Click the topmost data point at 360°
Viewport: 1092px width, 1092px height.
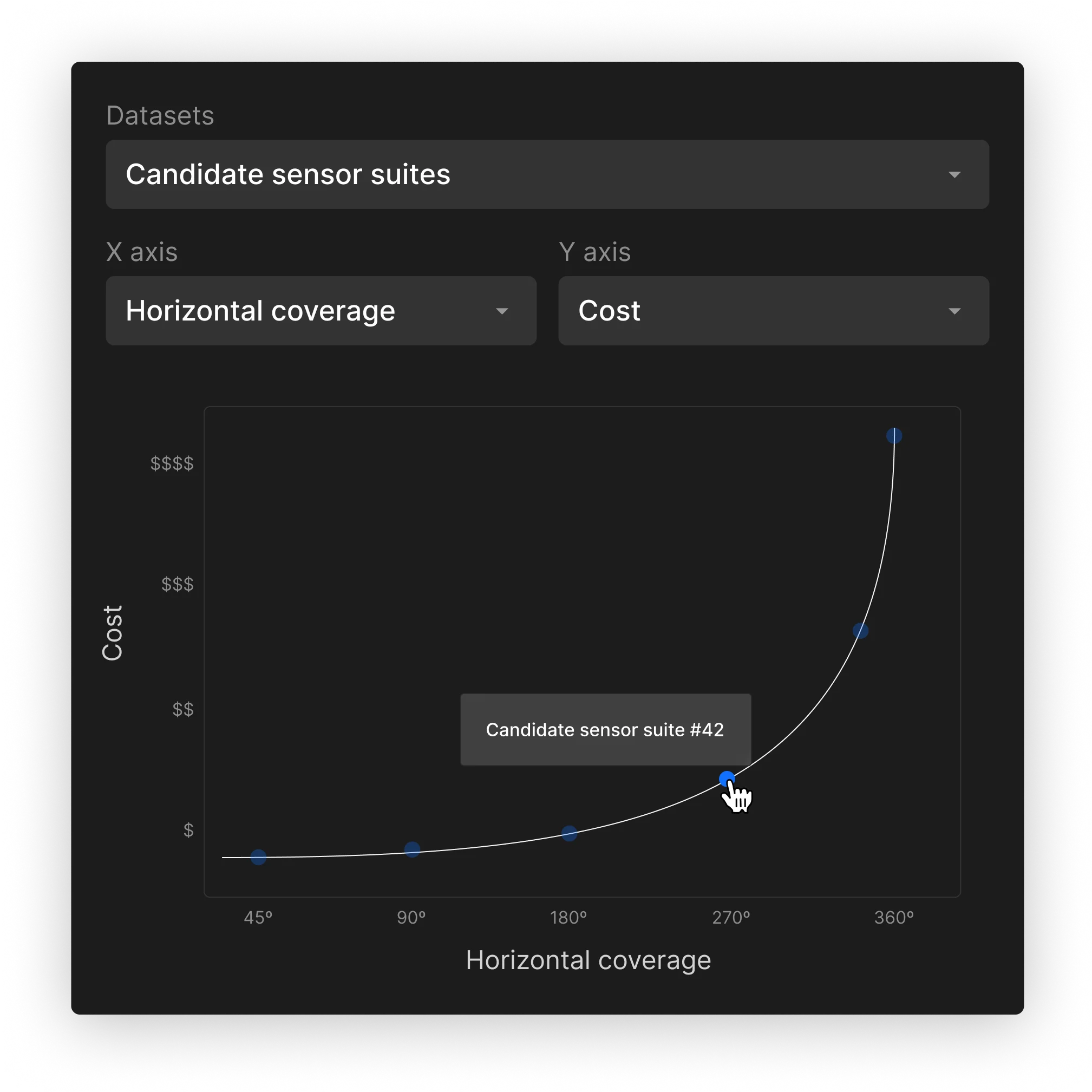[x=894, y=435]
